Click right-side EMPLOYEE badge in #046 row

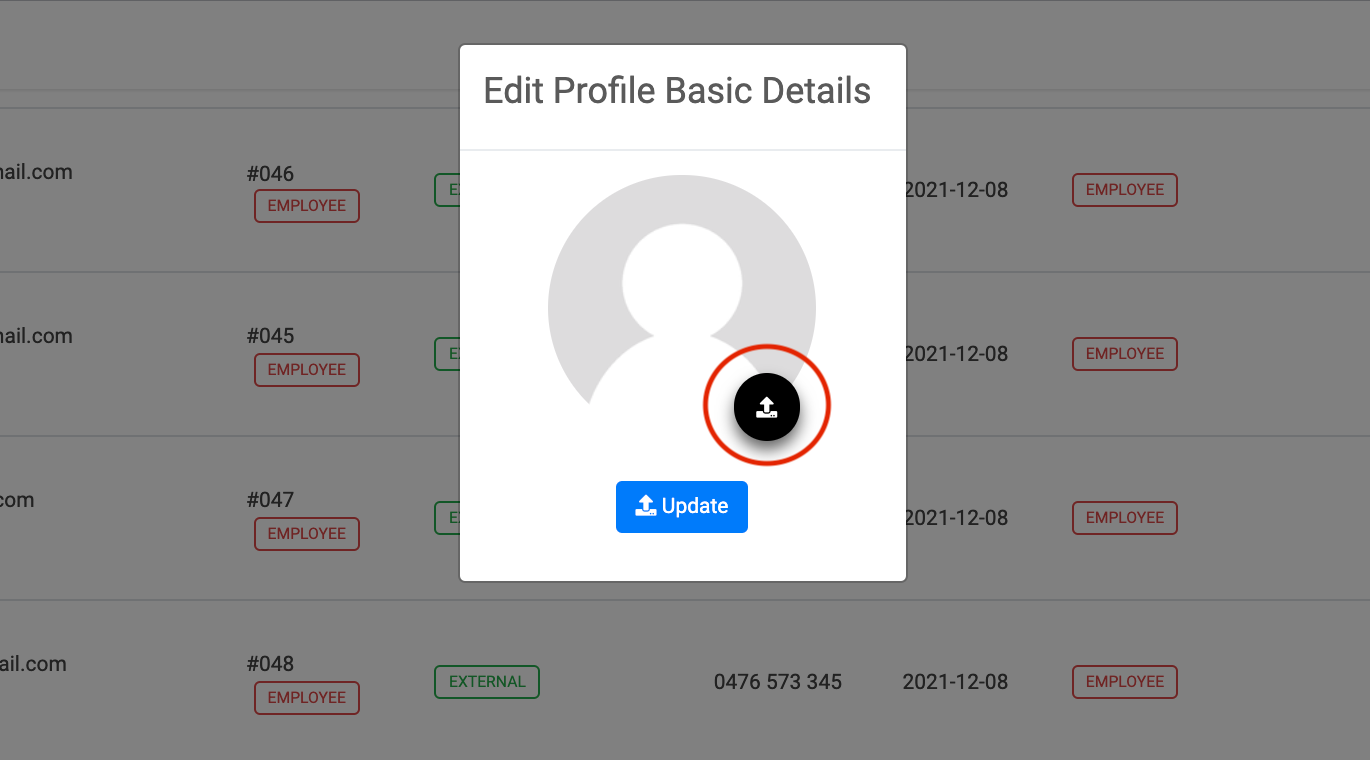tap(1125, 190)
